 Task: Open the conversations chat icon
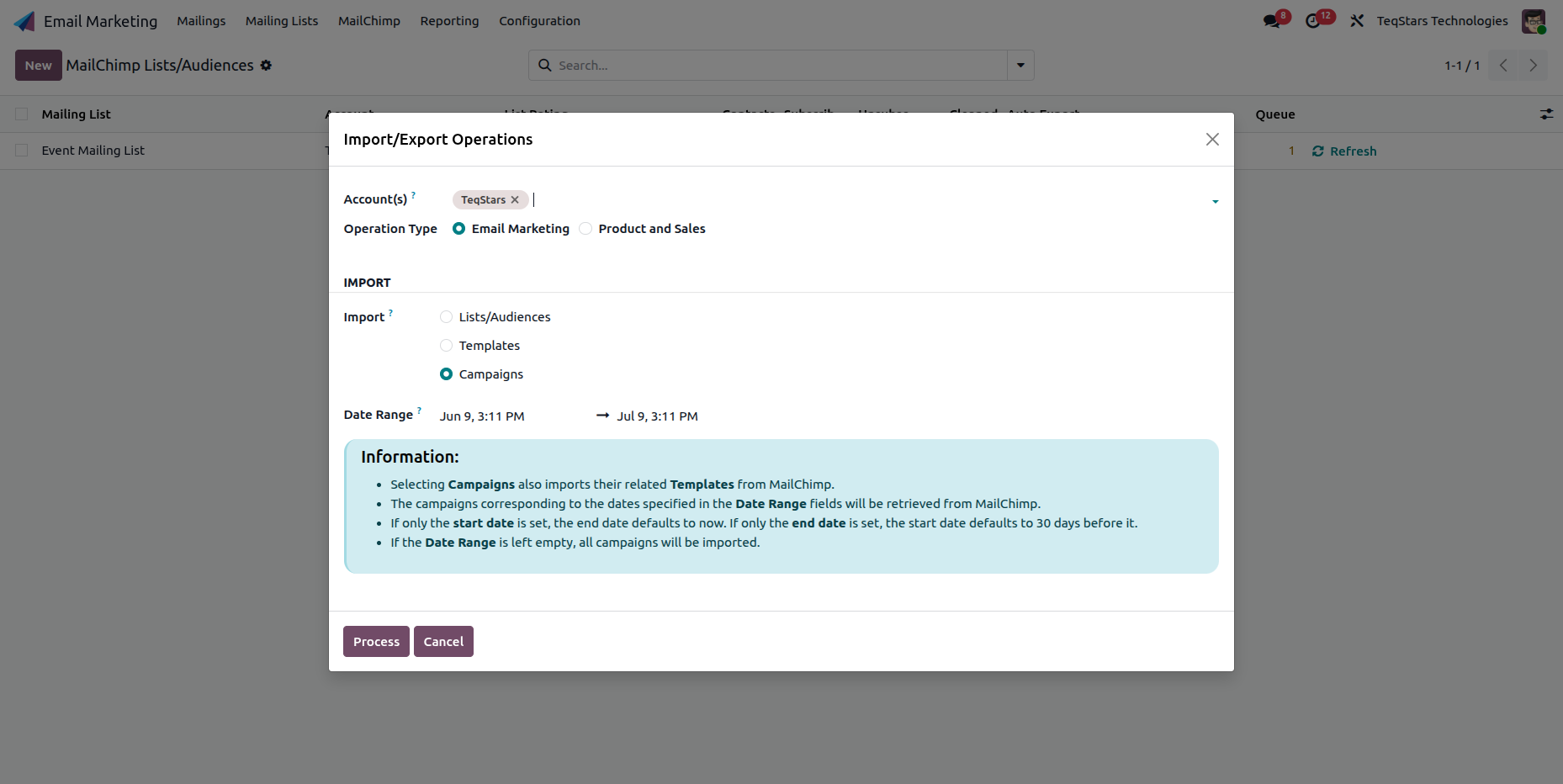1272,21
